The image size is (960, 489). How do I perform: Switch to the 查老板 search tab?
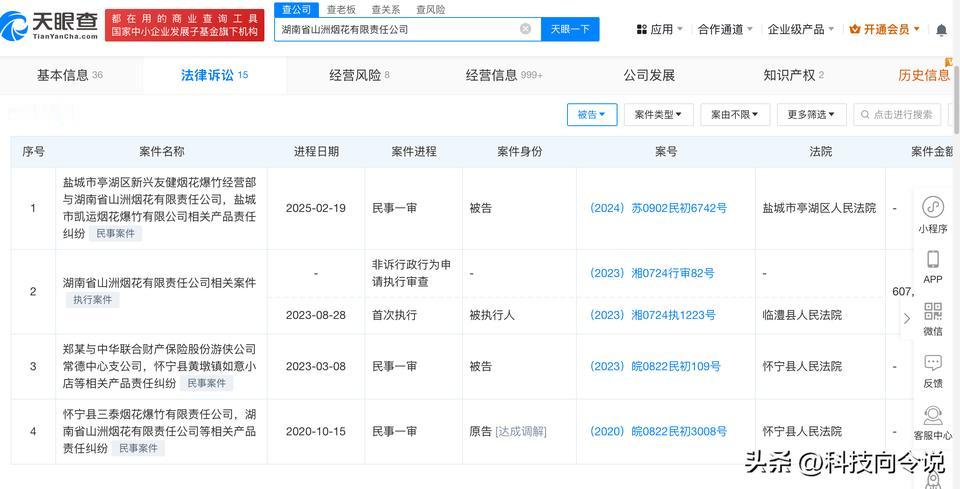click(341, 9)
